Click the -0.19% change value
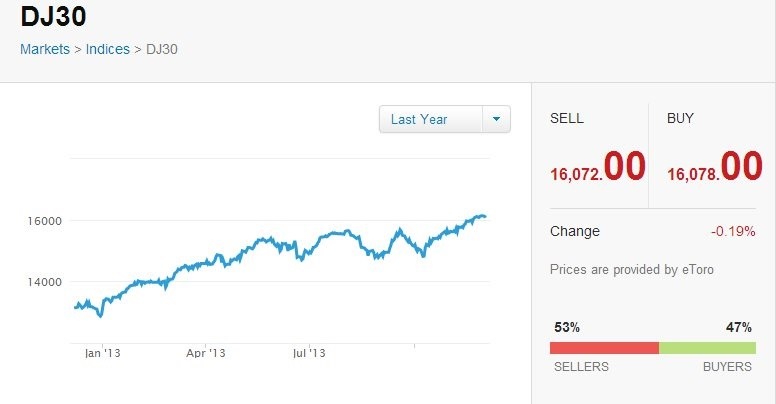Image resolution: width=776 pixels, height=404 pixels. (x=731, y=231)
